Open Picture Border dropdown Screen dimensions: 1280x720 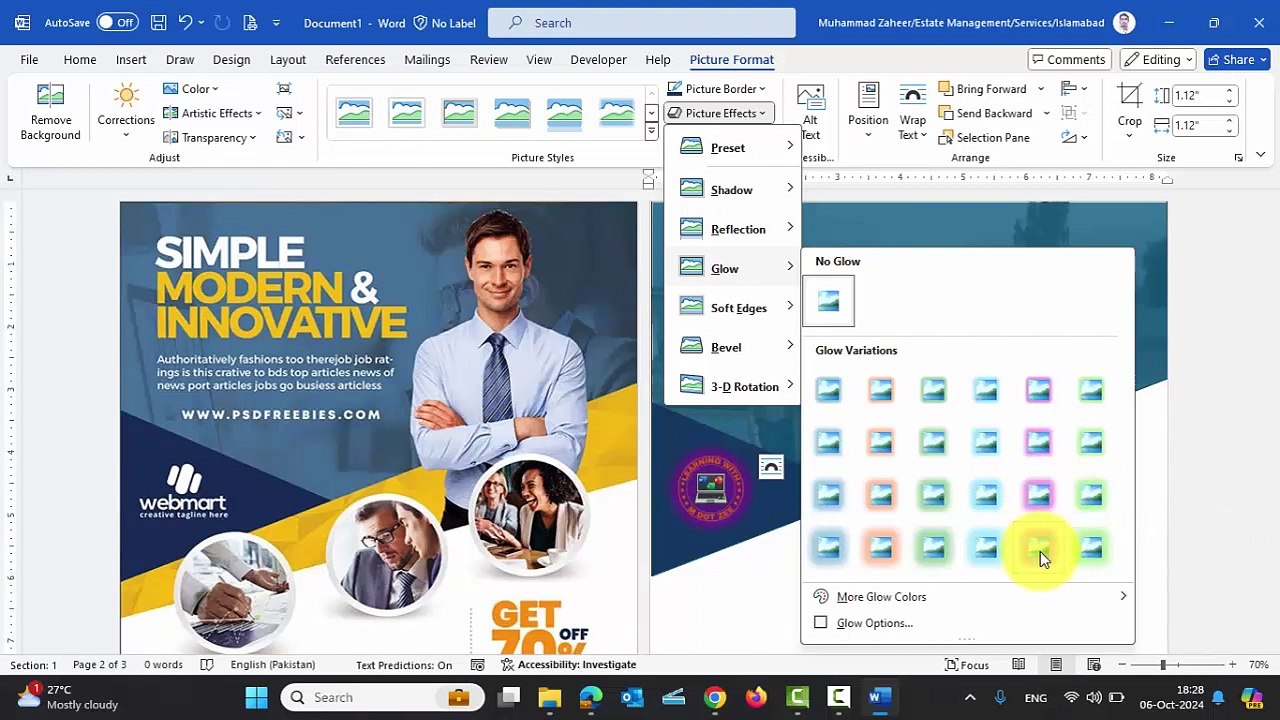click(717, 89)
